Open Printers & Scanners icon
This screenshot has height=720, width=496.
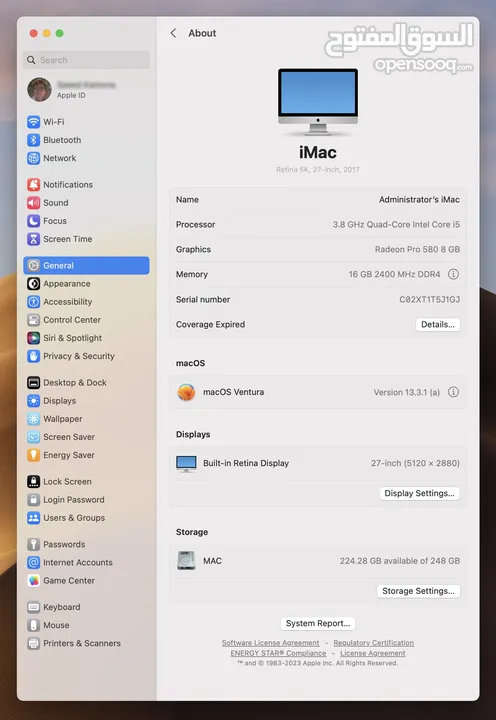click(34, 643)
